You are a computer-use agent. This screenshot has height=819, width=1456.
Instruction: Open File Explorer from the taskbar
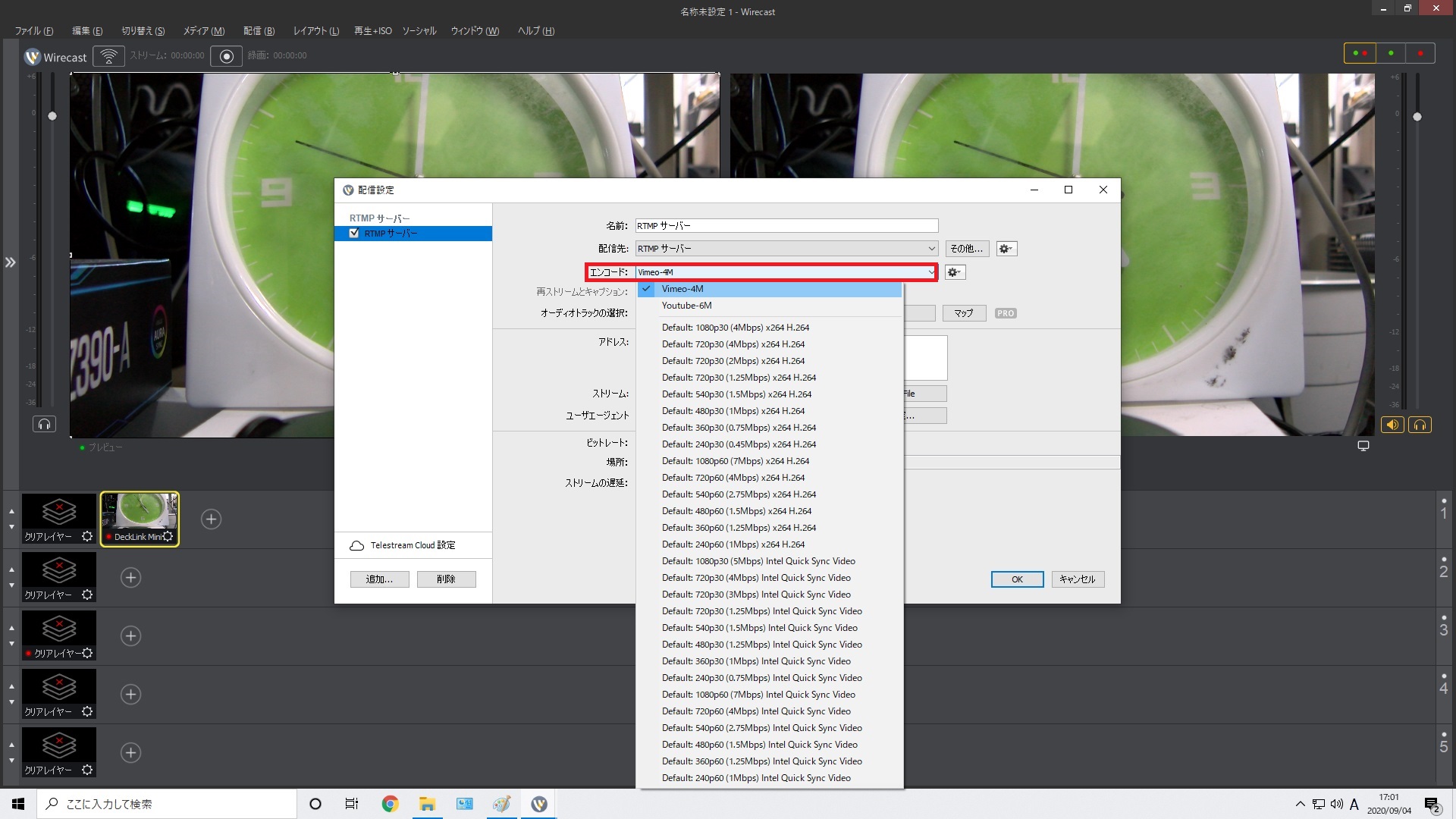pos(427,804)
